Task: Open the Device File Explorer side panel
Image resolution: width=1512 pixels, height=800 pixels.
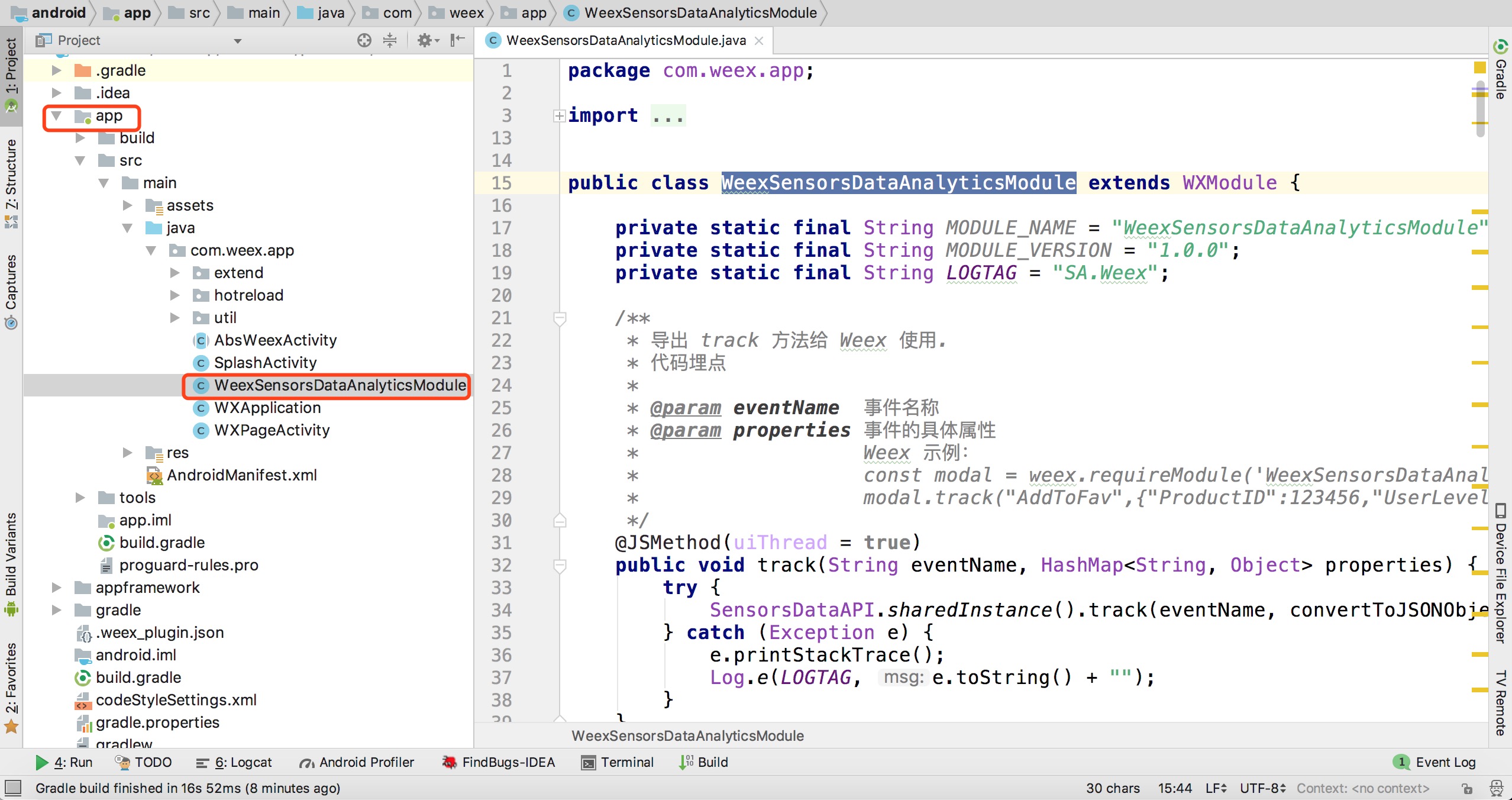Action: coord(1501,573)
